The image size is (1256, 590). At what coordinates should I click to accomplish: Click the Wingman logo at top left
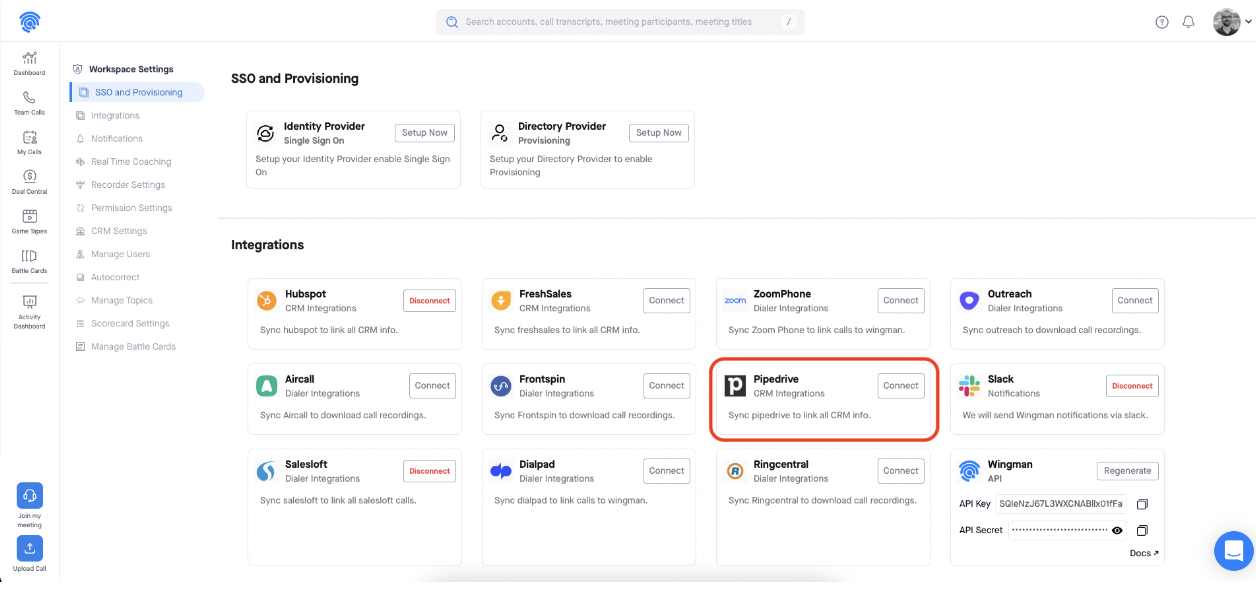click(x=30, y=21)
